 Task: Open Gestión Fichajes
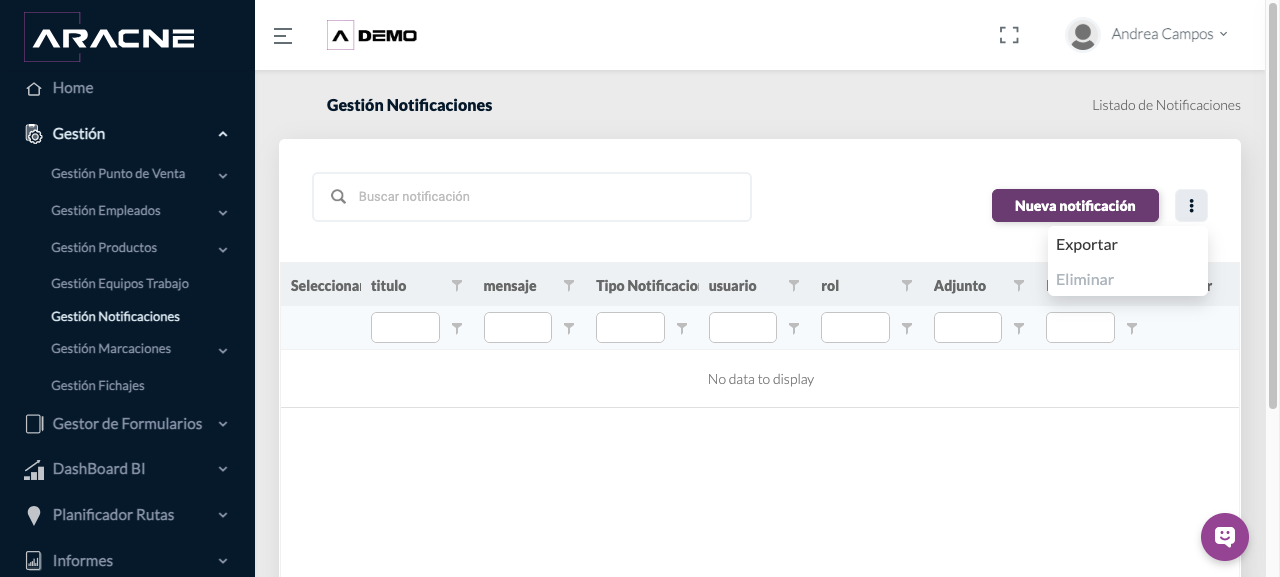click(98, 386)
